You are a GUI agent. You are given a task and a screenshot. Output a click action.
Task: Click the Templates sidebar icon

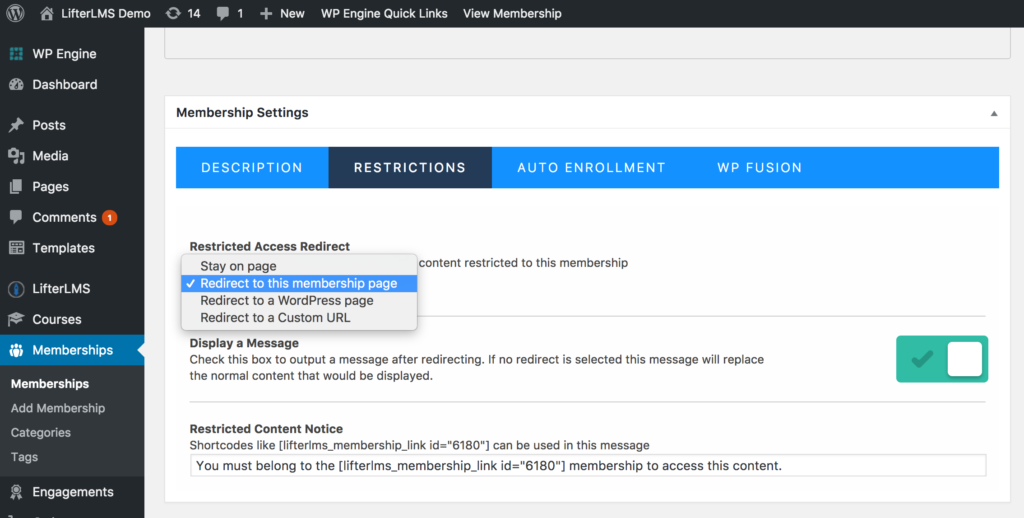16,248
